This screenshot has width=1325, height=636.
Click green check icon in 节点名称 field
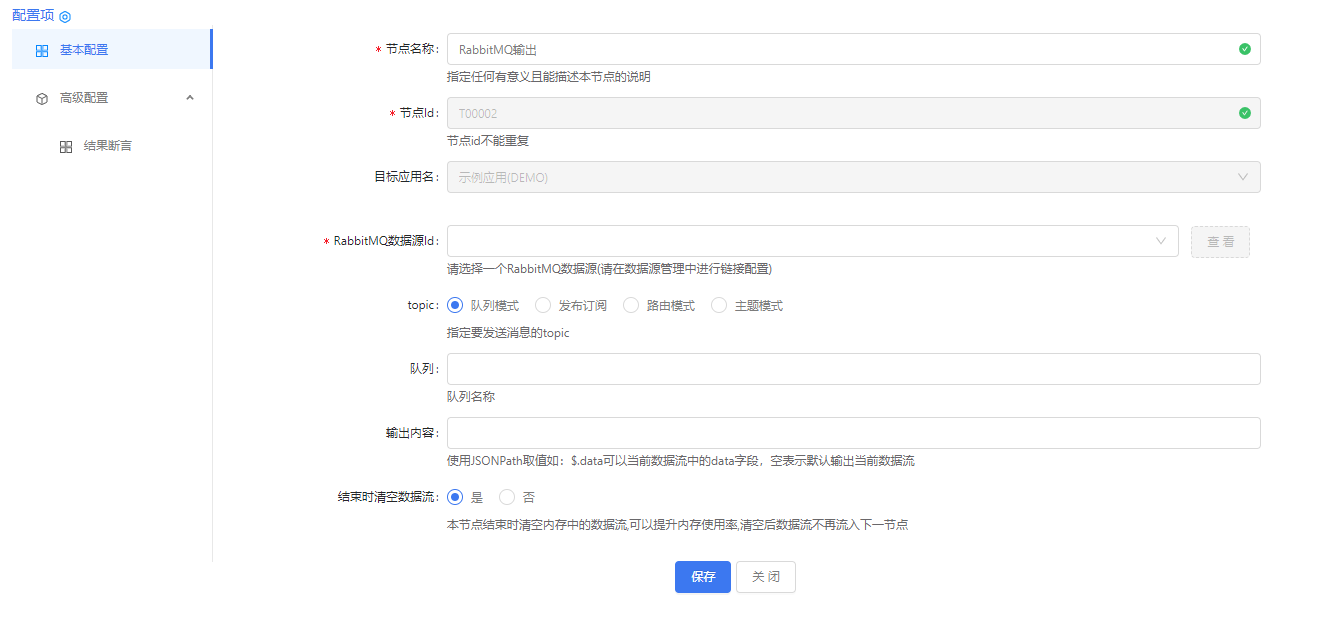[x=1244, y=49]
